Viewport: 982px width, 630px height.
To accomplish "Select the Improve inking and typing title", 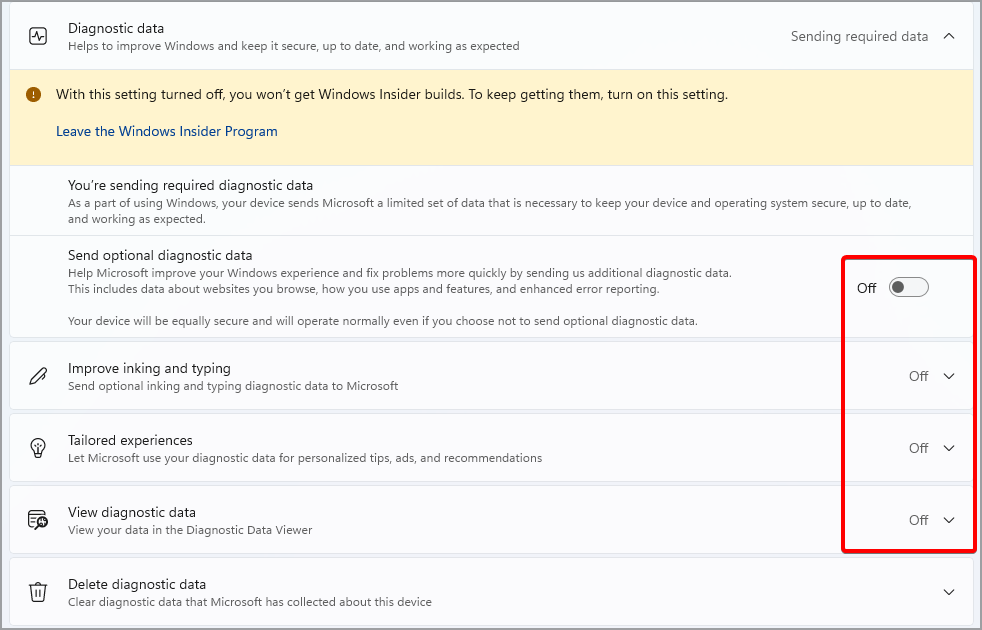I will 149,368.
